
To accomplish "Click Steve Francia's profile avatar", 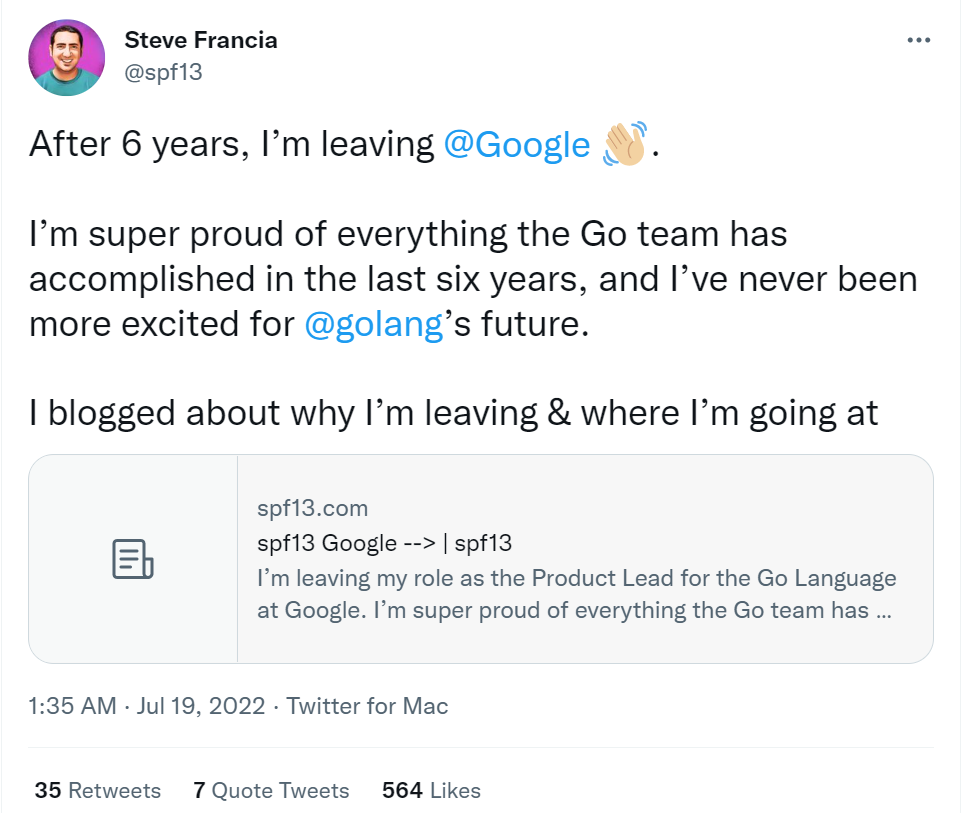I will pyautogui.click(x=67, y=57).
